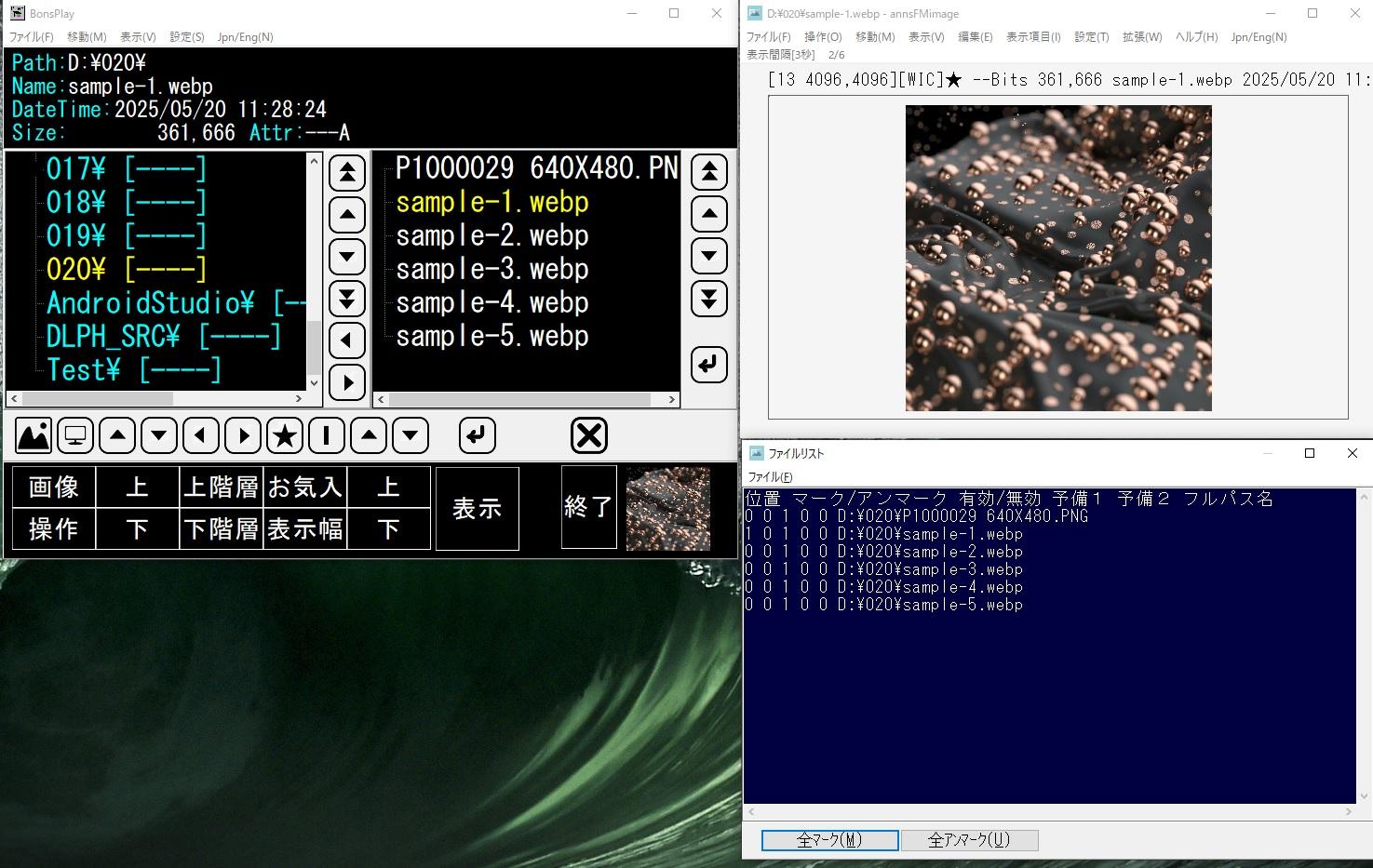Click the small image thumbnail next to 終了
This screenshot has width=1373, height=868.
click(x=667, y=509)
